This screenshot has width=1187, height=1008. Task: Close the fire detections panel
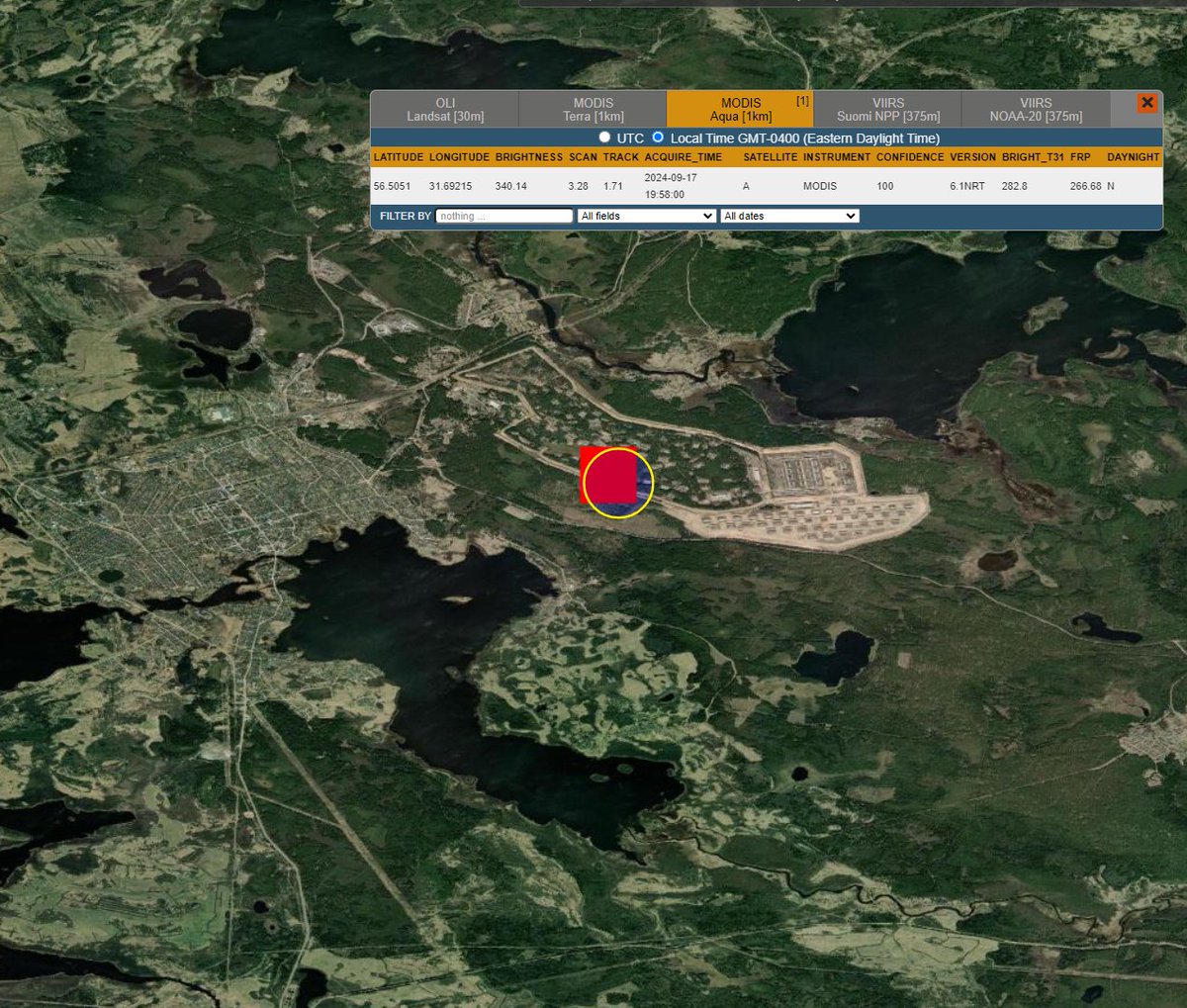[x=1146, y=102]
